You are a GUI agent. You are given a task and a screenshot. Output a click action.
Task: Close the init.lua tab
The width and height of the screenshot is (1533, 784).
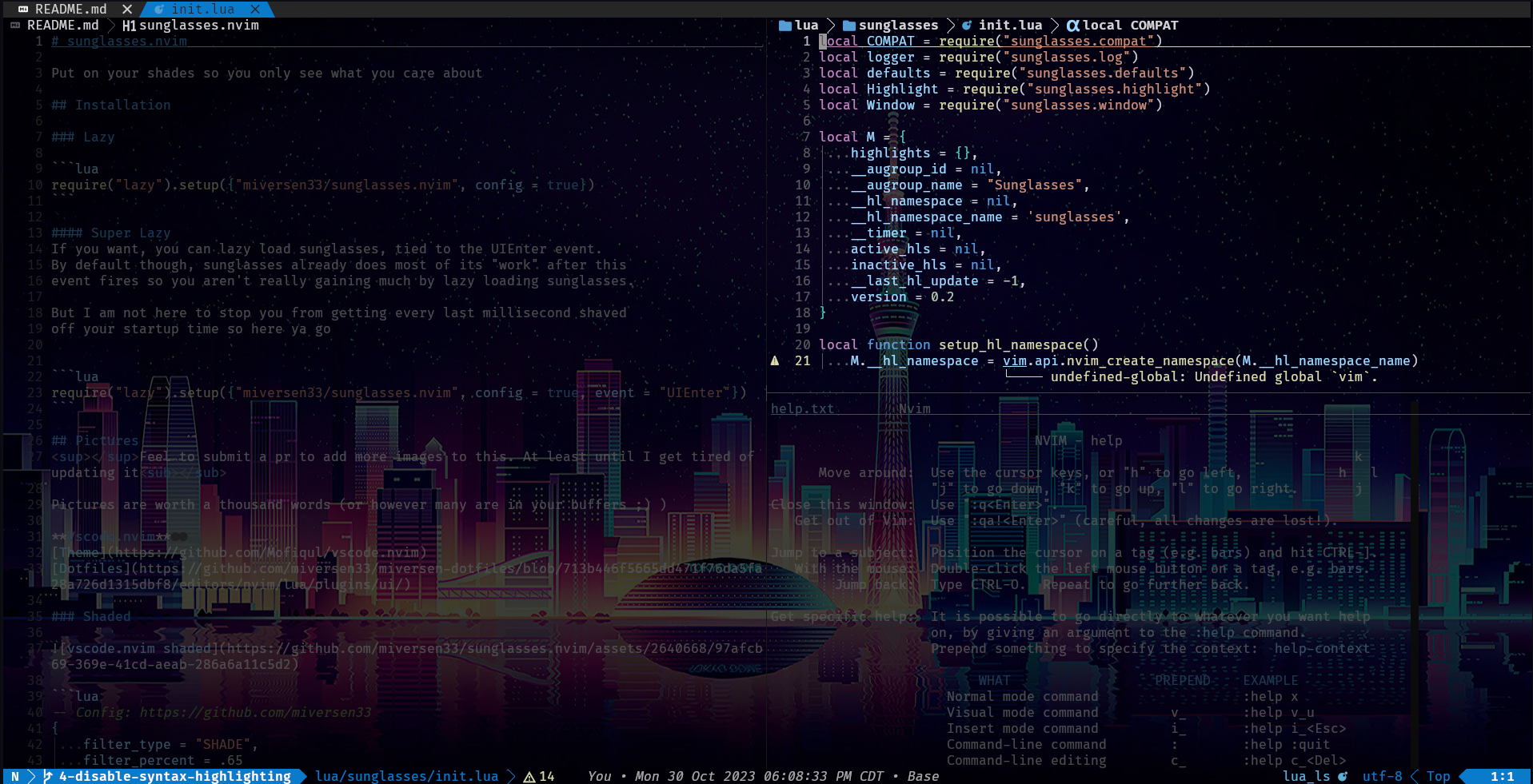click(x=255, y=9)
